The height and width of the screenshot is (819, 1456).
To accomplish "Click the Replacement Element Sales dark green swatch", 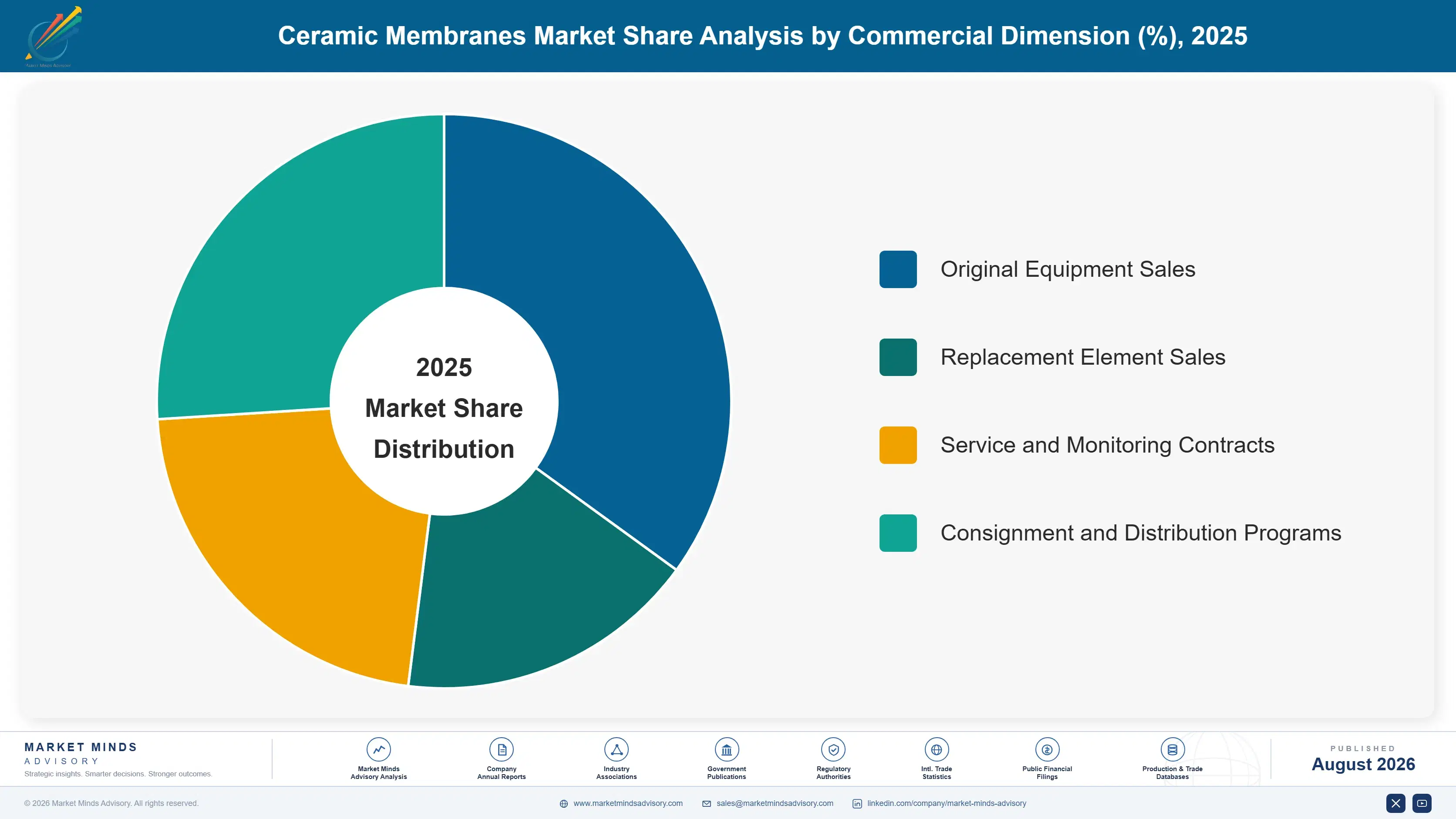I will [x=898, y=357].
